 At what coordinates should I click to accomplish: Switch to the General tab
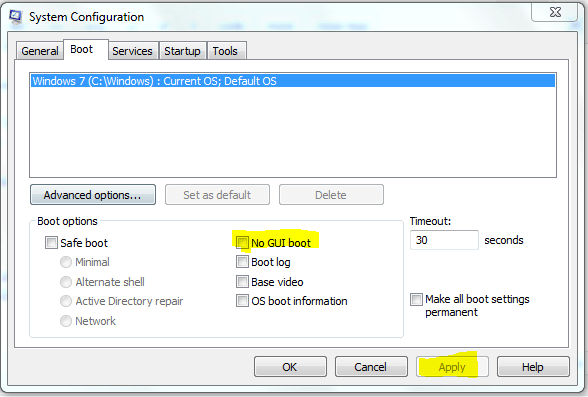click(x=40, y=51)
